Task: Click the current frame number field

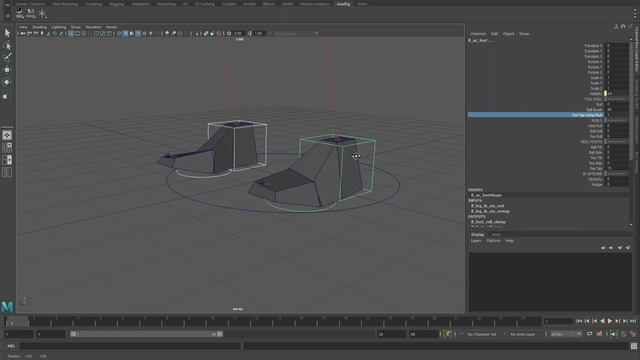Action: pos(558,322)
